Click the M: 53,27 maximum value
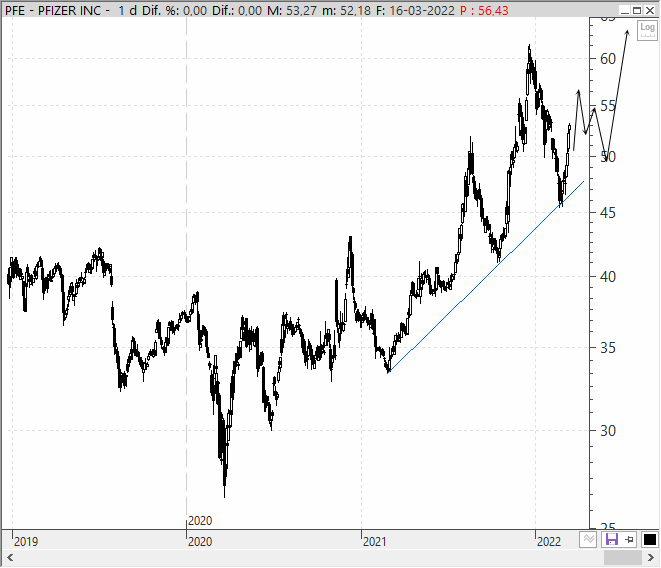The height and width of the screenshot is (568, 661). (x=292, y=11)
